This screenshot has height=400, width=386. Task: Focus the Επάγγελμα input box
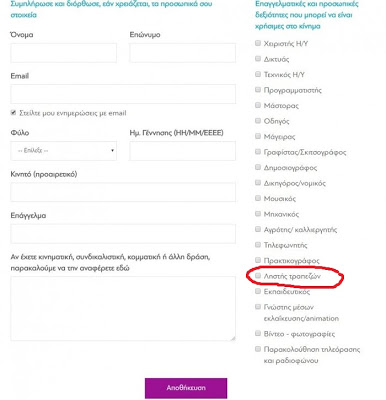pos(123,233)
